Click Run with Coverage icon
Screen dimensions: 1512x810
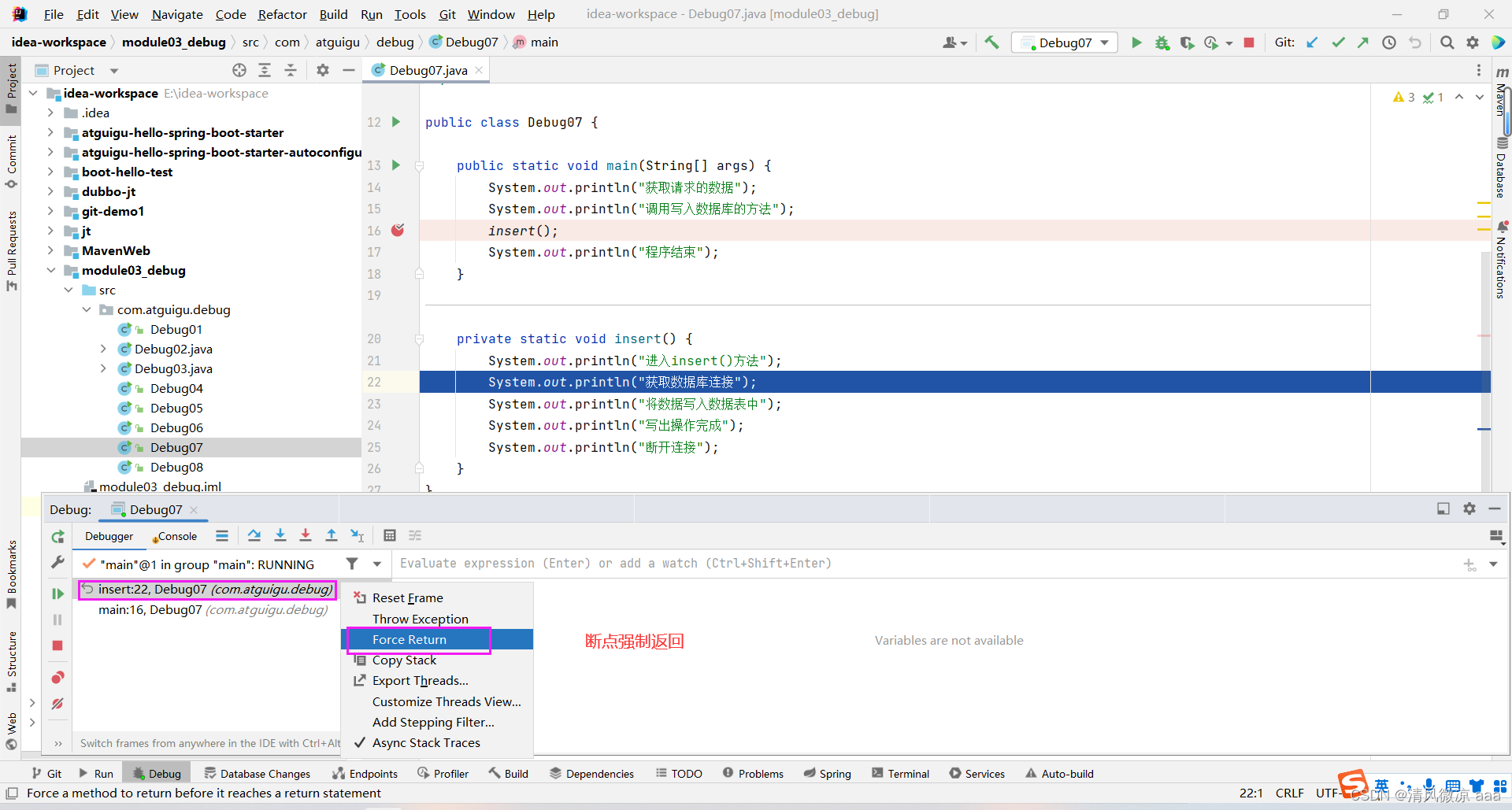1187,43
